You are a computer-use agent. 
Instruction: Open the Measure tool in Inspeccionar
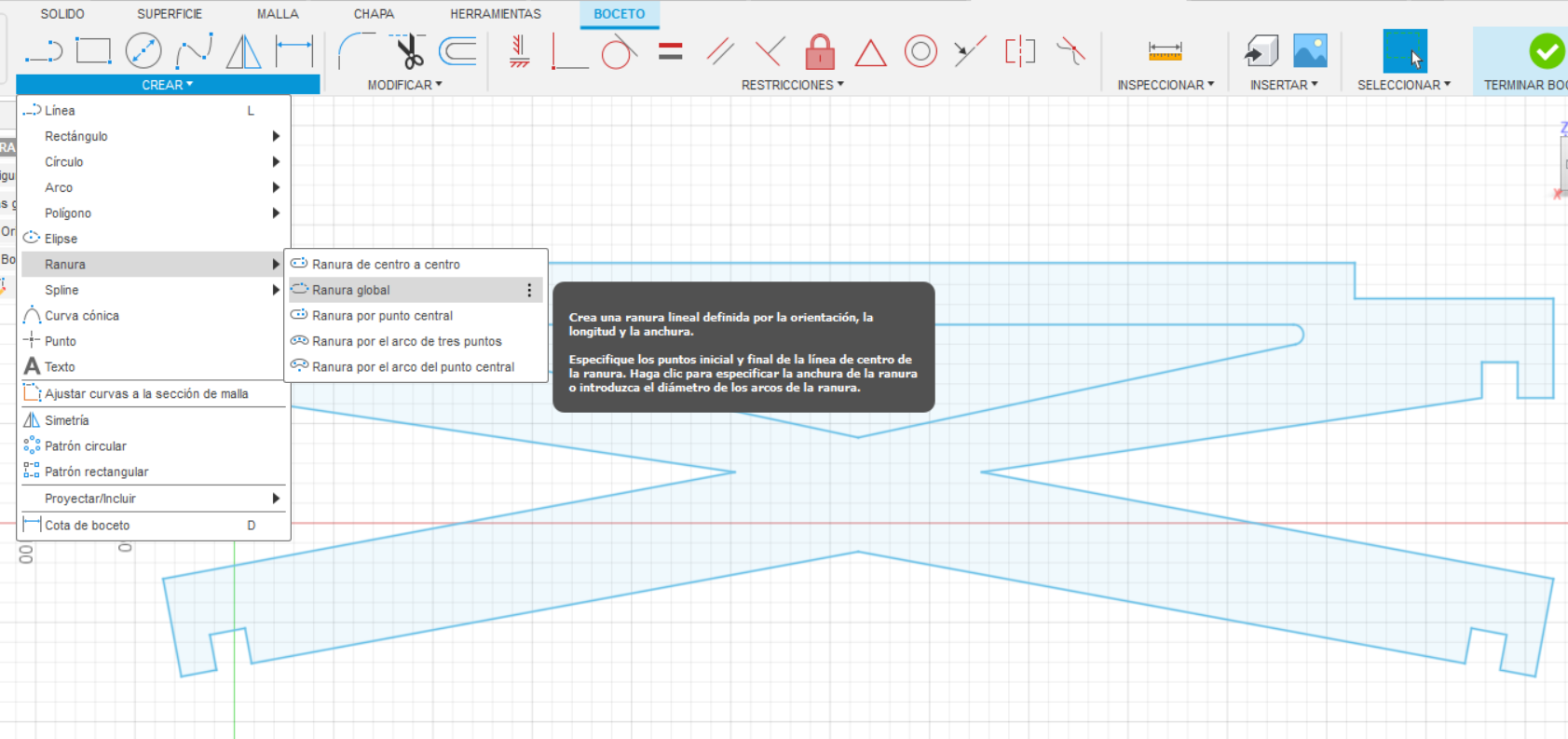coord(1165,51)
